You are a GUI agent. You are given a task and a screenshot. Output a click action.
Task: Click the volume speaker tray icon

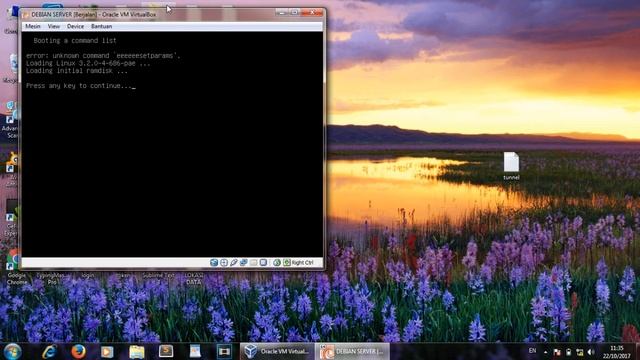click(x=591, y=352)
